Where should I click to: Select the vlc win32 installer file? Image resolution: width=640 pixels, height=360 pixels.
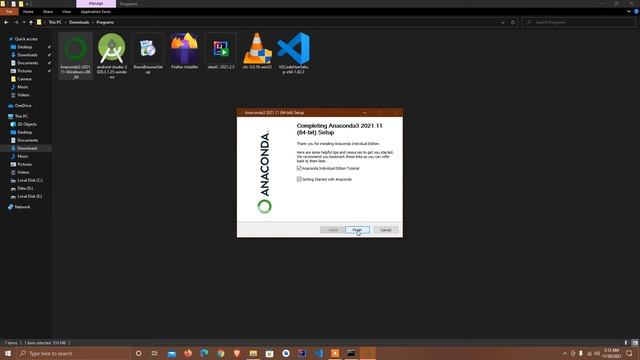pyautogui.click(x=257, y=51)
